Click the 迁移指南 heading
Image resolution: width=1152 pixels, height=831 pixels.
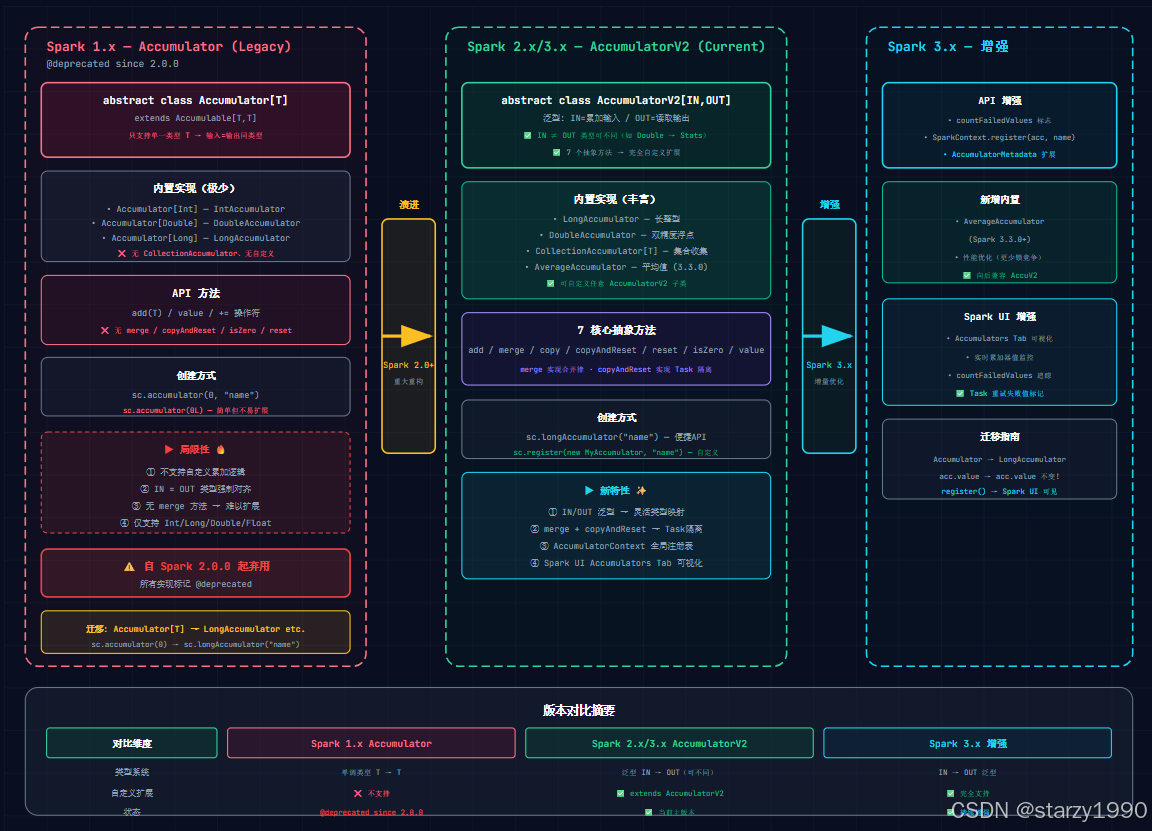click(1000, 436)
